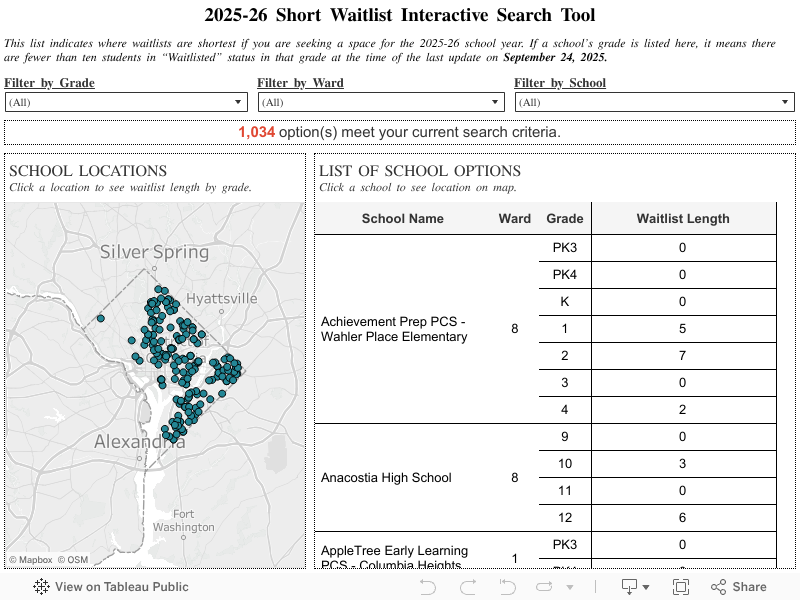Image resolution: width=800 pixels, height=600 pixels.
Task: Click the Waitlist Length column header
Action: pos(683,219)
